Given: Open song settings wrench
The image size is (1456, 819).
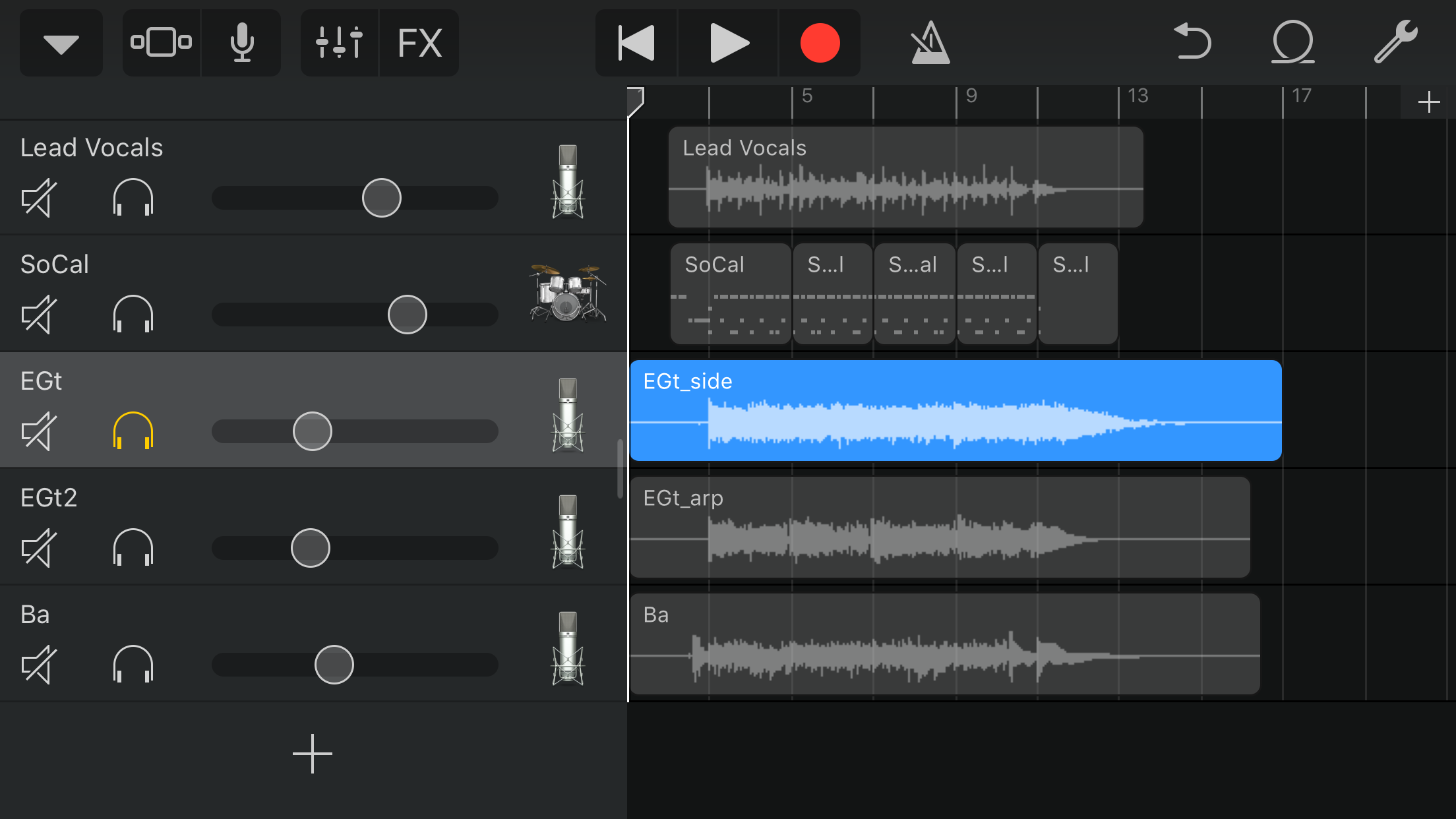Looking at the screenshot, I should coord(1395,43).
